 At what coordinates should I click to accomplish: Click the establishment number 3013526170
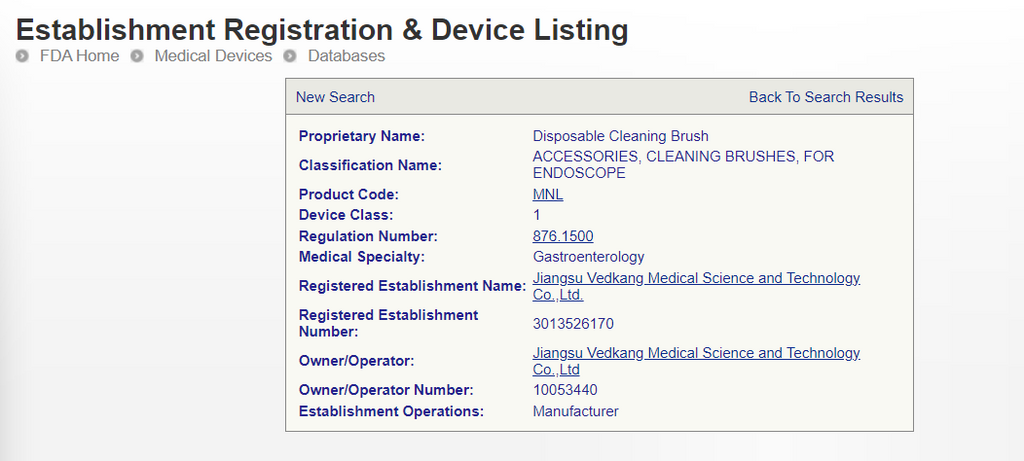click(573, 324)
